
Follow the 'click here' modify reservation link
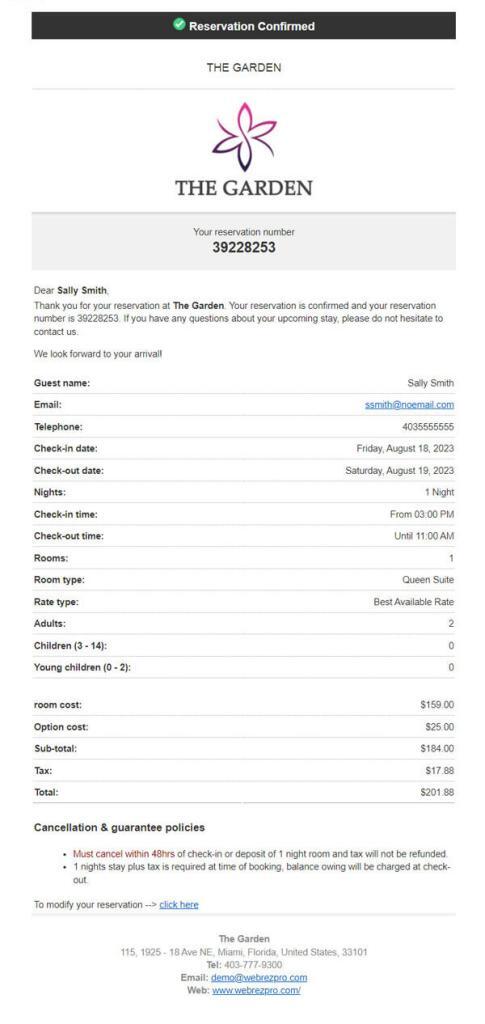pyautogui.click(x=179, y=904)
